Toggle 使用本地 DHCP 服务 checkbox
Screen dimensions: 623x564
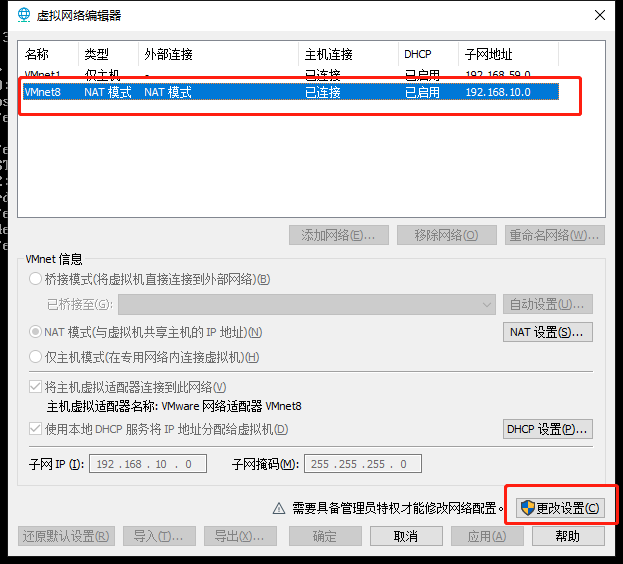click(35, 429)
